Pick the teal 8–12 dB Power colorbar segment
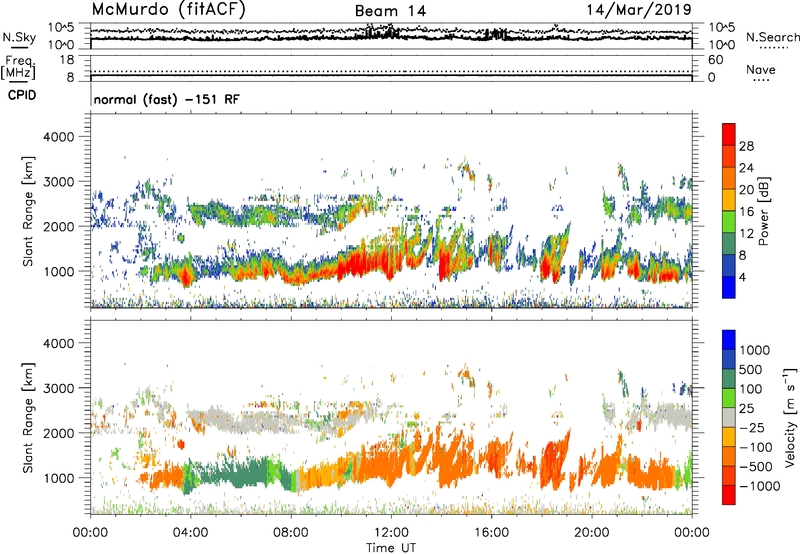The height and width of the screenshot is (554, 800). point(729,244)
